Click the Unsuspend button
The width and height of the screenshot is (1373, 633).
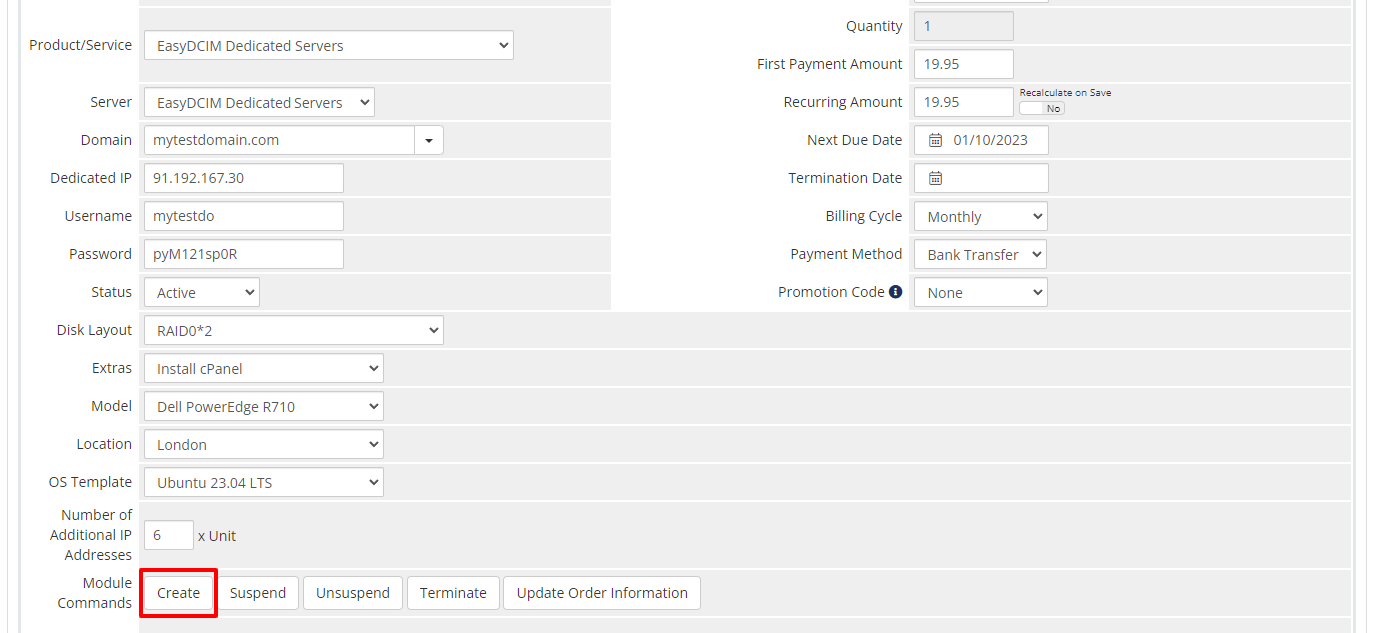point(353,593)
